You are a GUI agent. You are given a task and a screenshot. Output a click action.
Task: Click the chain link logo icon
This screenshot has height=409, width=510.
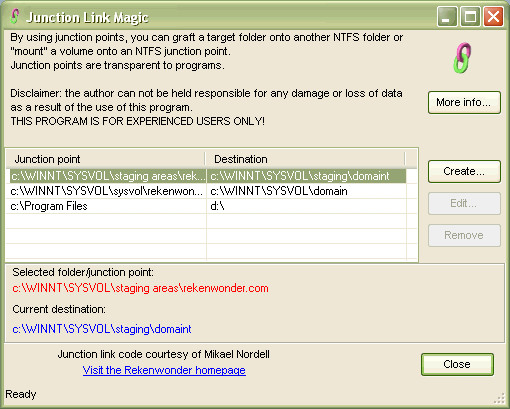(463, 58)
